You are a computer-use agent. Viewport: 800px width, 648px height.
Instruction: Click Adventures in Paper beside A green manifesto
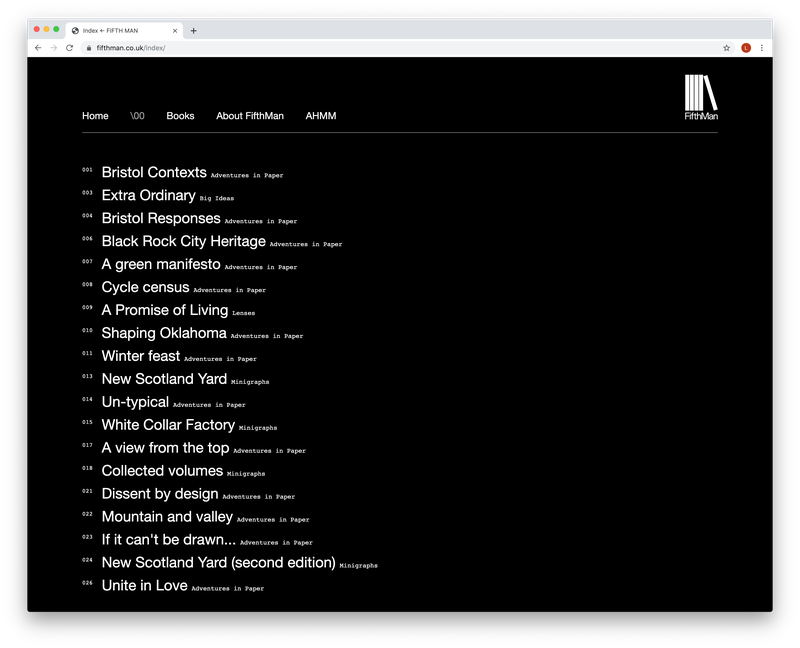(x=261, y=267)
